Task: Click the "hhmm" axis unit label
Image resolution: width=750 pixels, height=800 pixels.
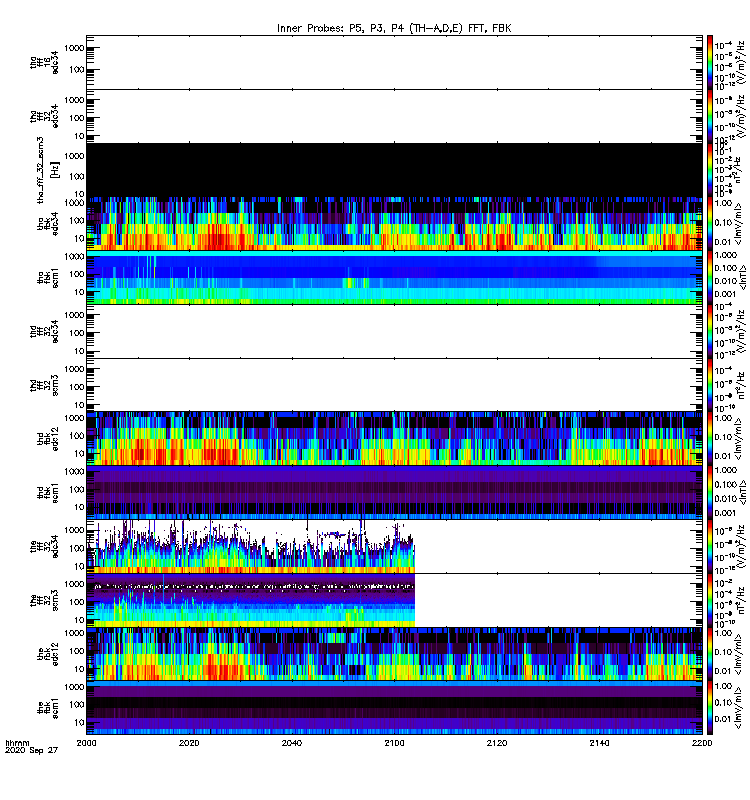Action: [x=17, y=743]
